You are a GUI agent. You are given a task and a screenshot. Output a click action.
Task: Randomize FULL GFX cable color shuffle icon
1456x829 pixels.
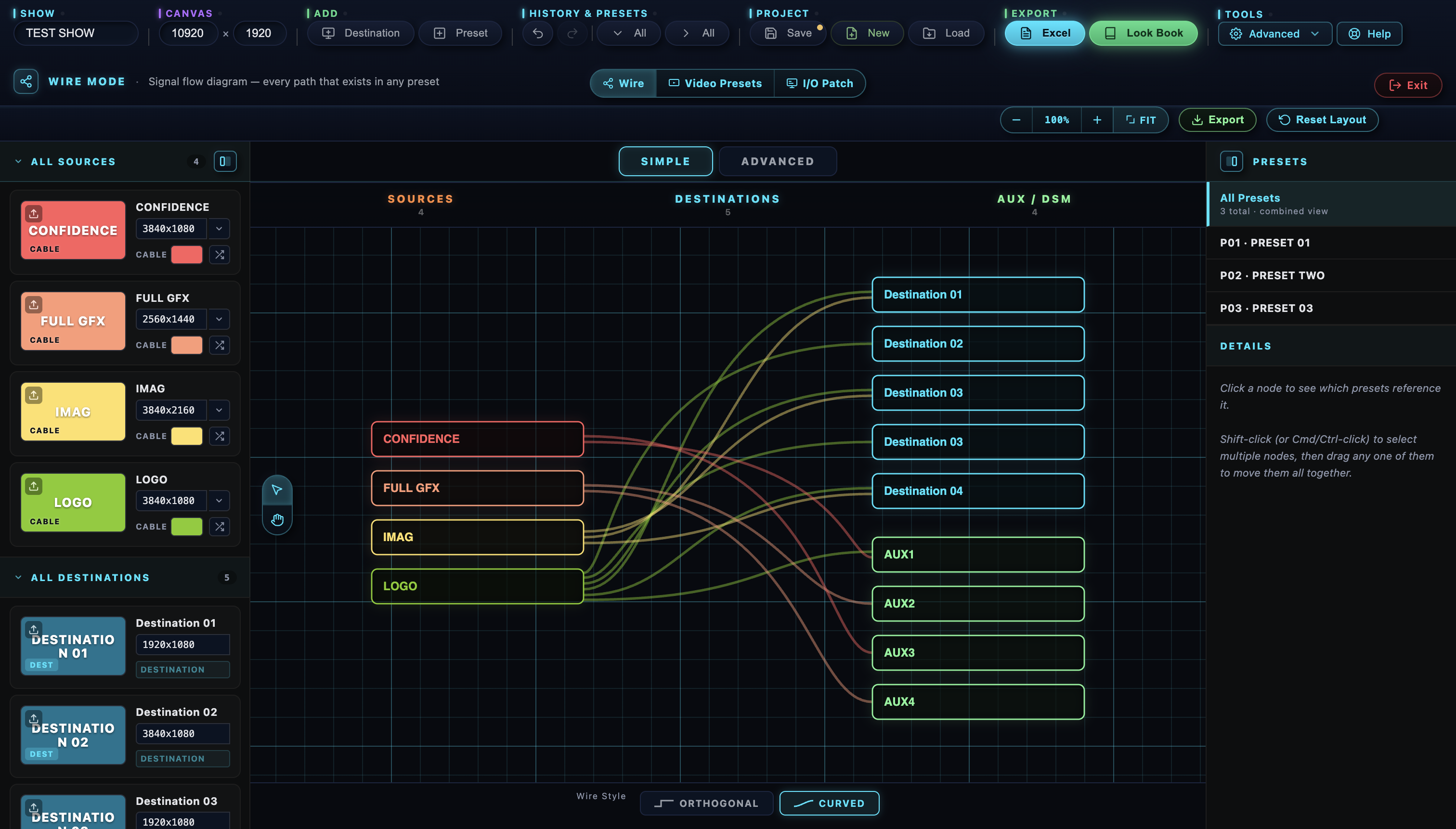219,345
